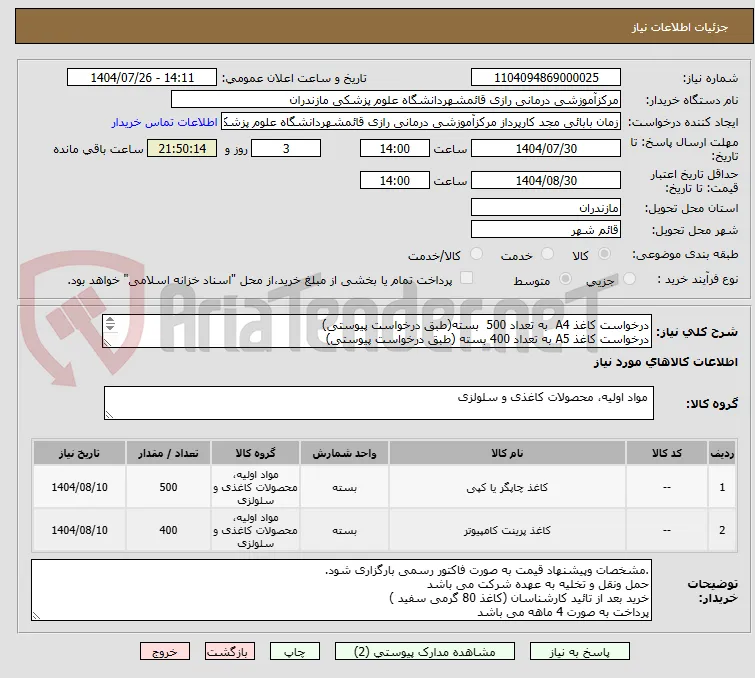This screenshot has height=678, width=755.
Task: Click the remaining time countdown 21:50:14
Action: [x=182, y=148]
